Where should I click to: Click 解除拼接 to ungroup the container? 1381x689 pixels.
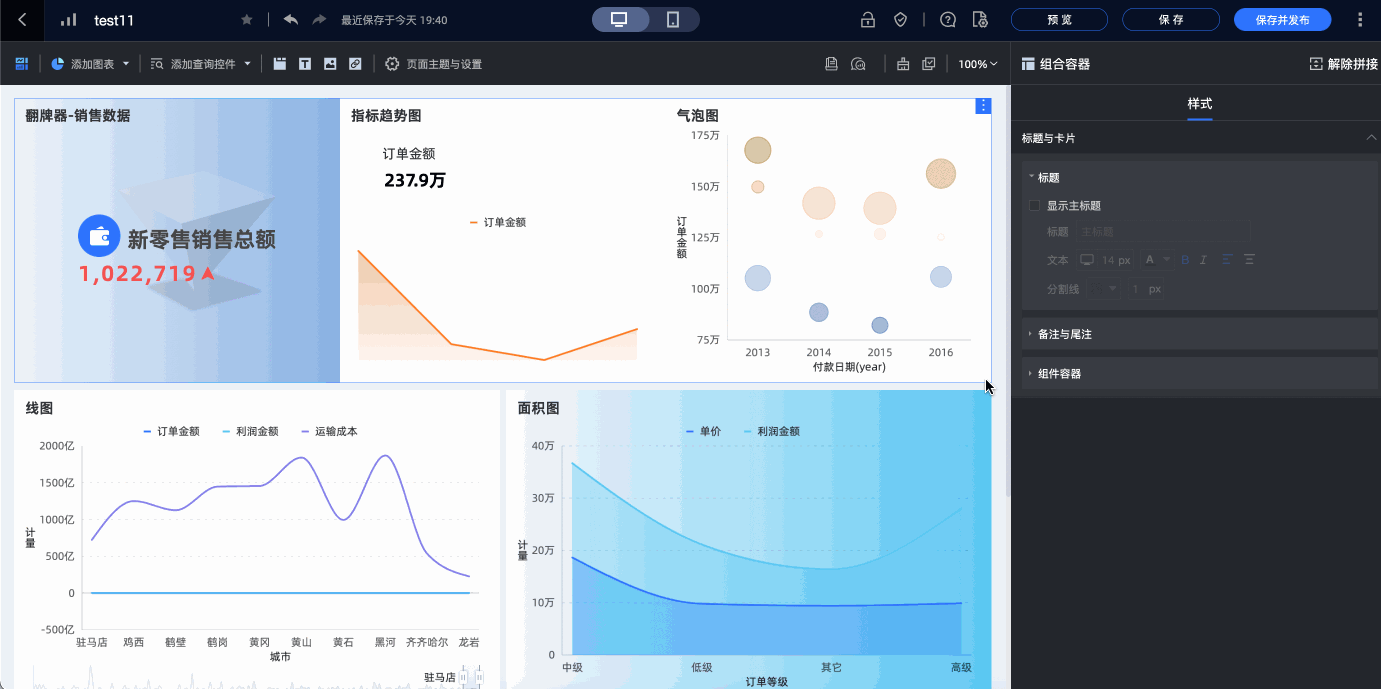click(x=1343, y=64)
